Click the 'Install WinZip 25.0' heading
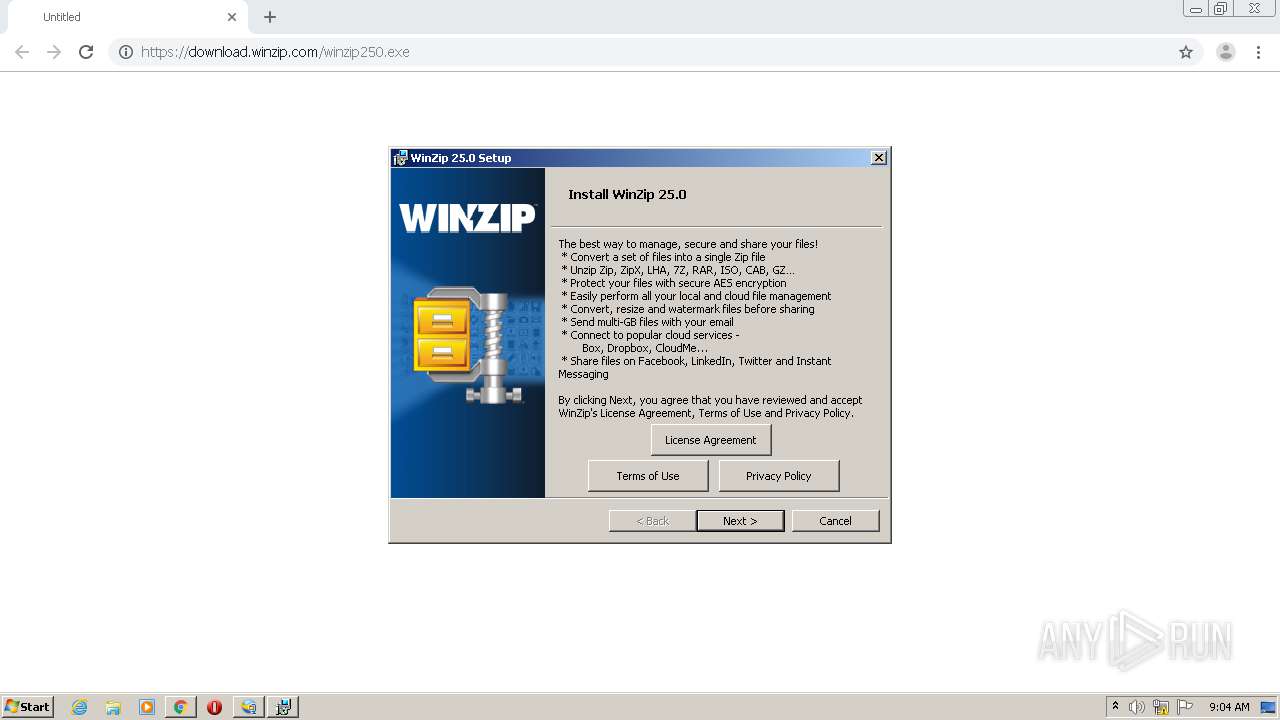Screen dimensions: 1280x720 (627, 194)
